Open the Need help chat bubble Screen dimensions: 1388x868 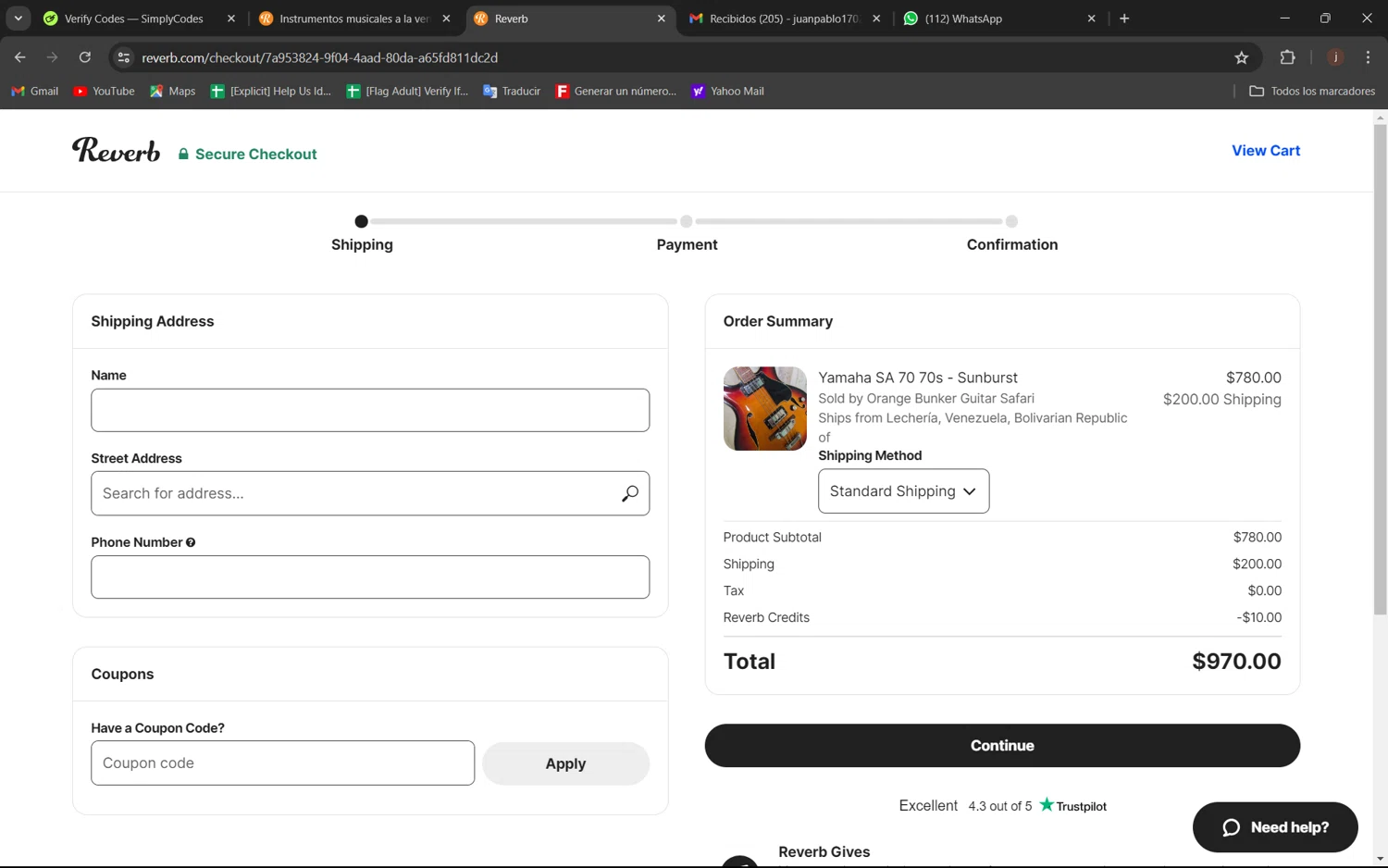(1231, 827)
